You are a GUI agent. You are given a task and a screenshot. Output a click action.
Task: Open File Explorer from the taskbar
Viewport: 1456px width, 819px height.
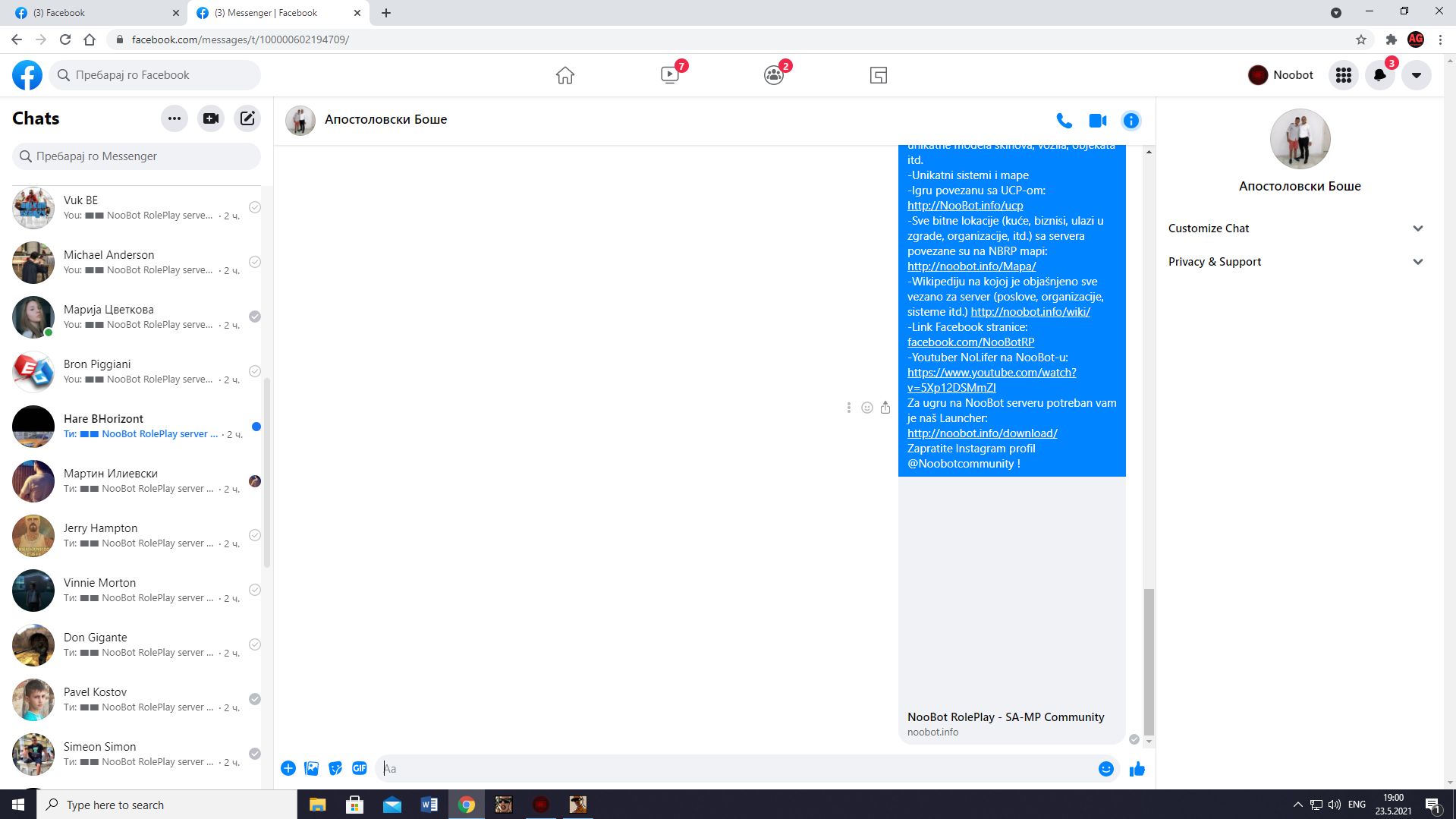click(x=317, y=805)
